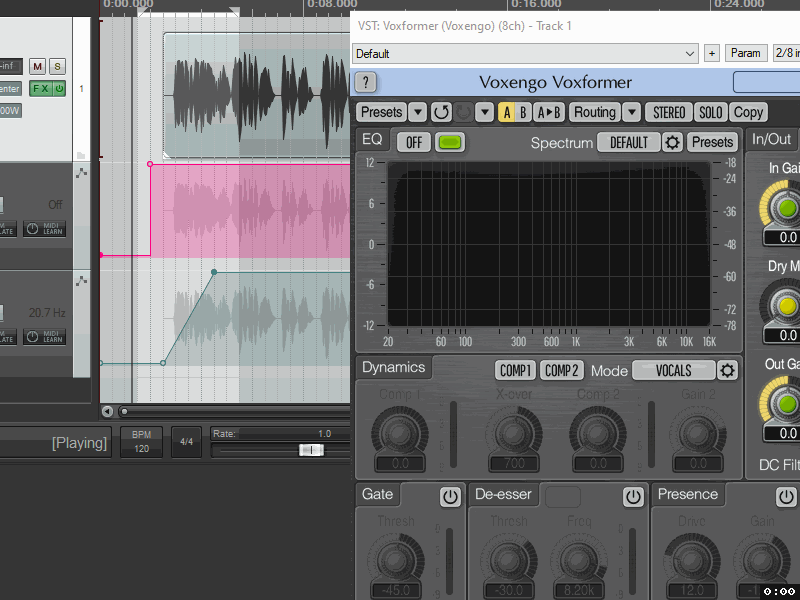Open the Spectrum DEFAULT mode selector

tap(629, 142)
